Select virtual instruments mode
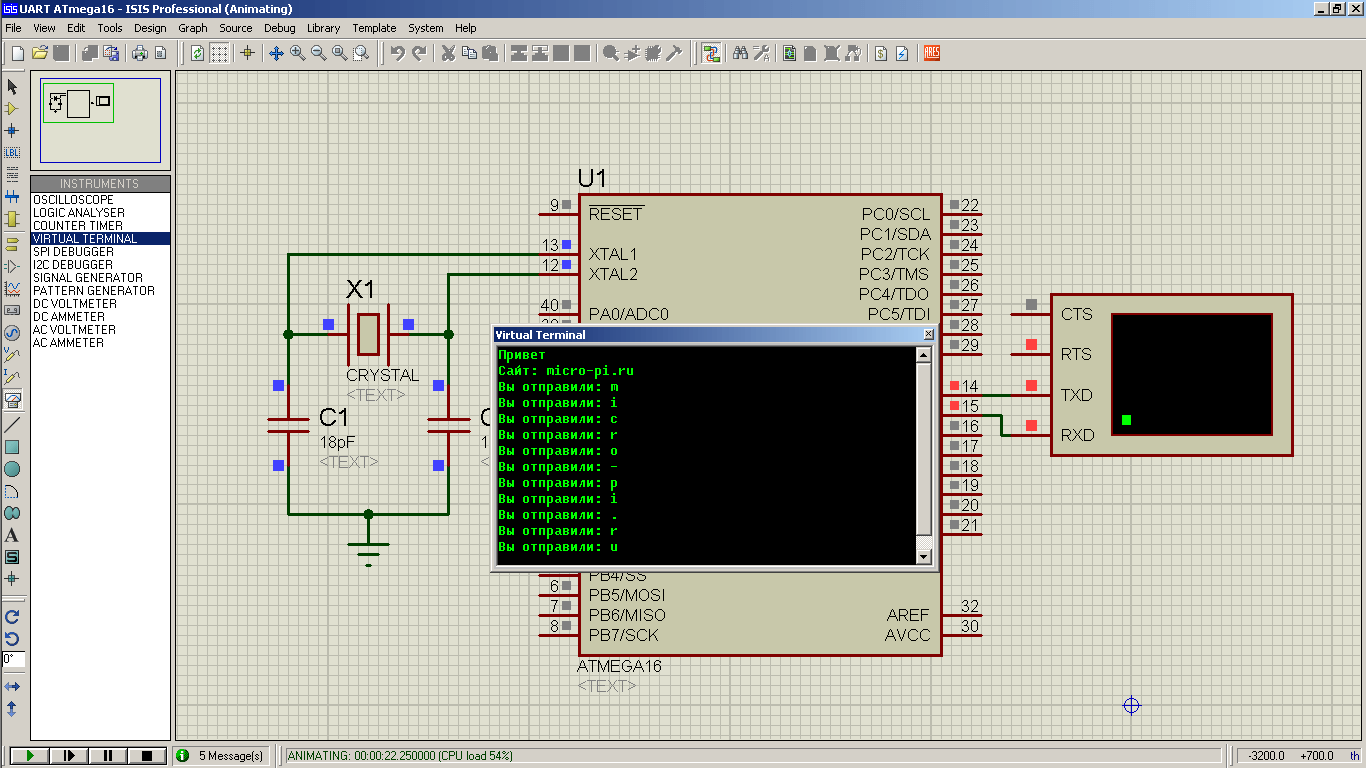The image size is (1366, 768). point(12,401)
